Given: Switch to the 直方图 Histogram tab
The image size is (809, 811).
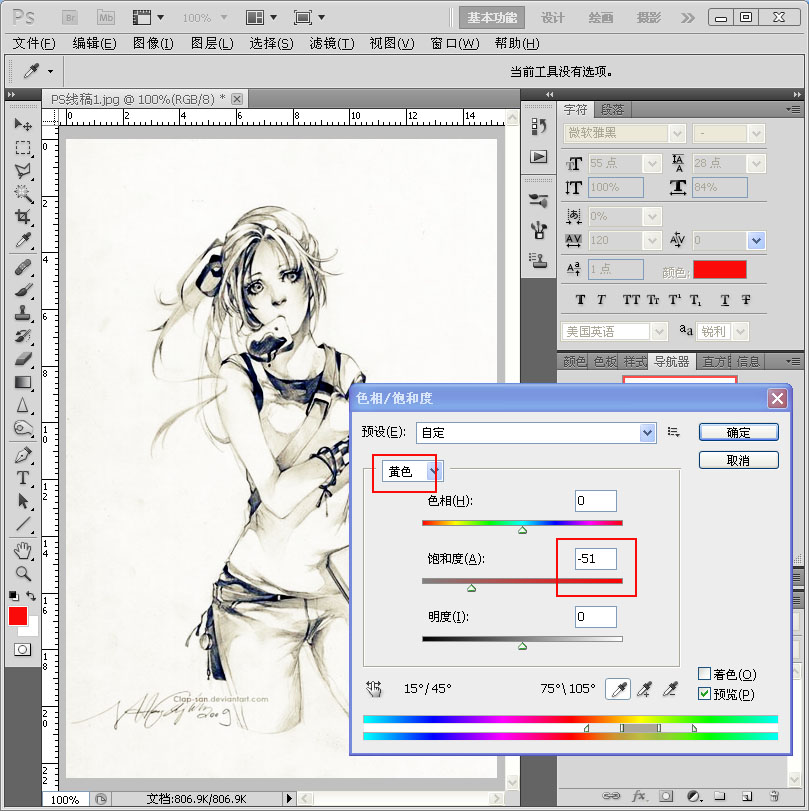Looking at the screenshot, I should [x=716, y=361].
